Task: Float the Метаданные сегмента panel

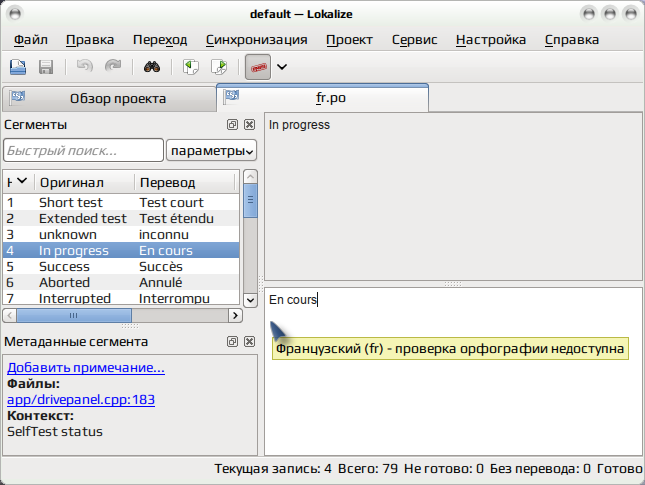Action: coord(232,341)
